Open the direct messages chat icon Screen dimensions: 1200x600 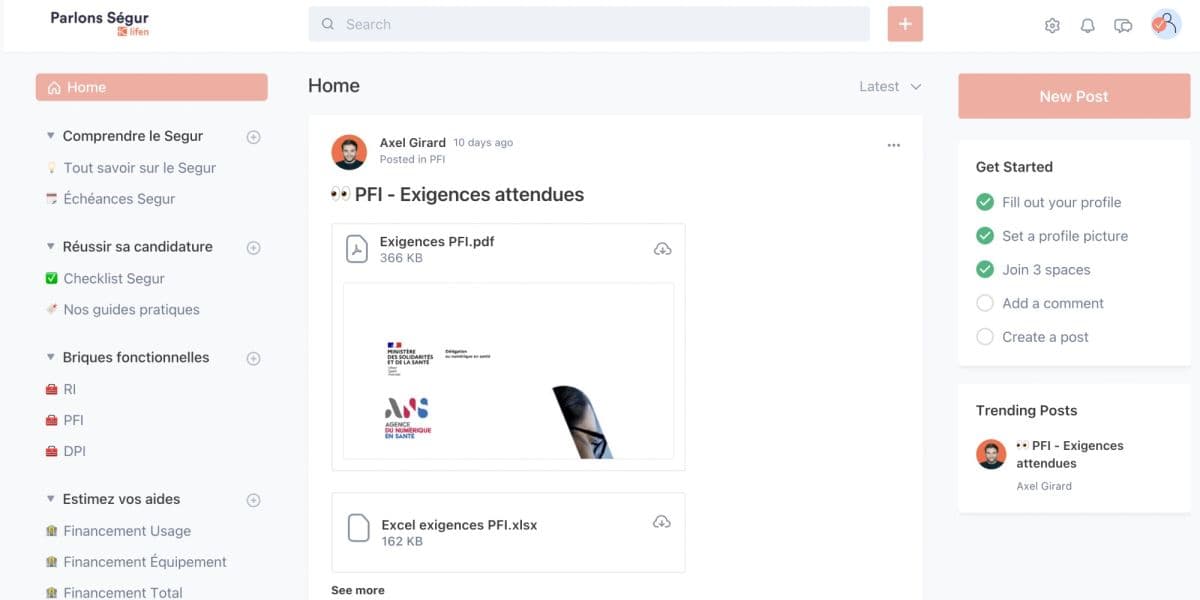point(1123,25)
